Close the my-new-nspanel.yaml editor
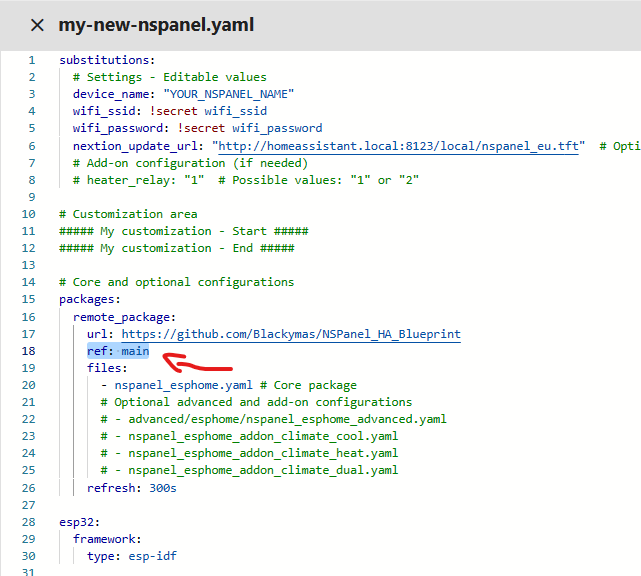 pyautogui.click(x=37, y=25)
